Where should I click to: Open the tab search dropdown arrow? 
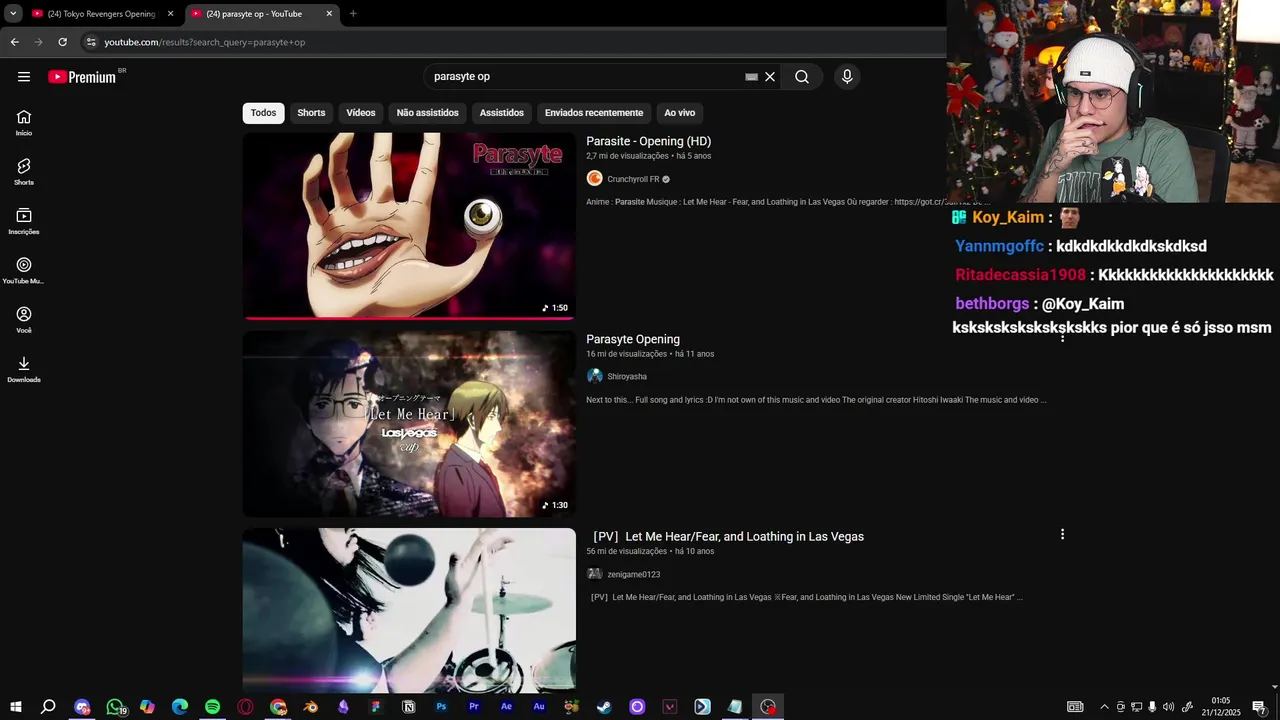(x=13, y=14)
